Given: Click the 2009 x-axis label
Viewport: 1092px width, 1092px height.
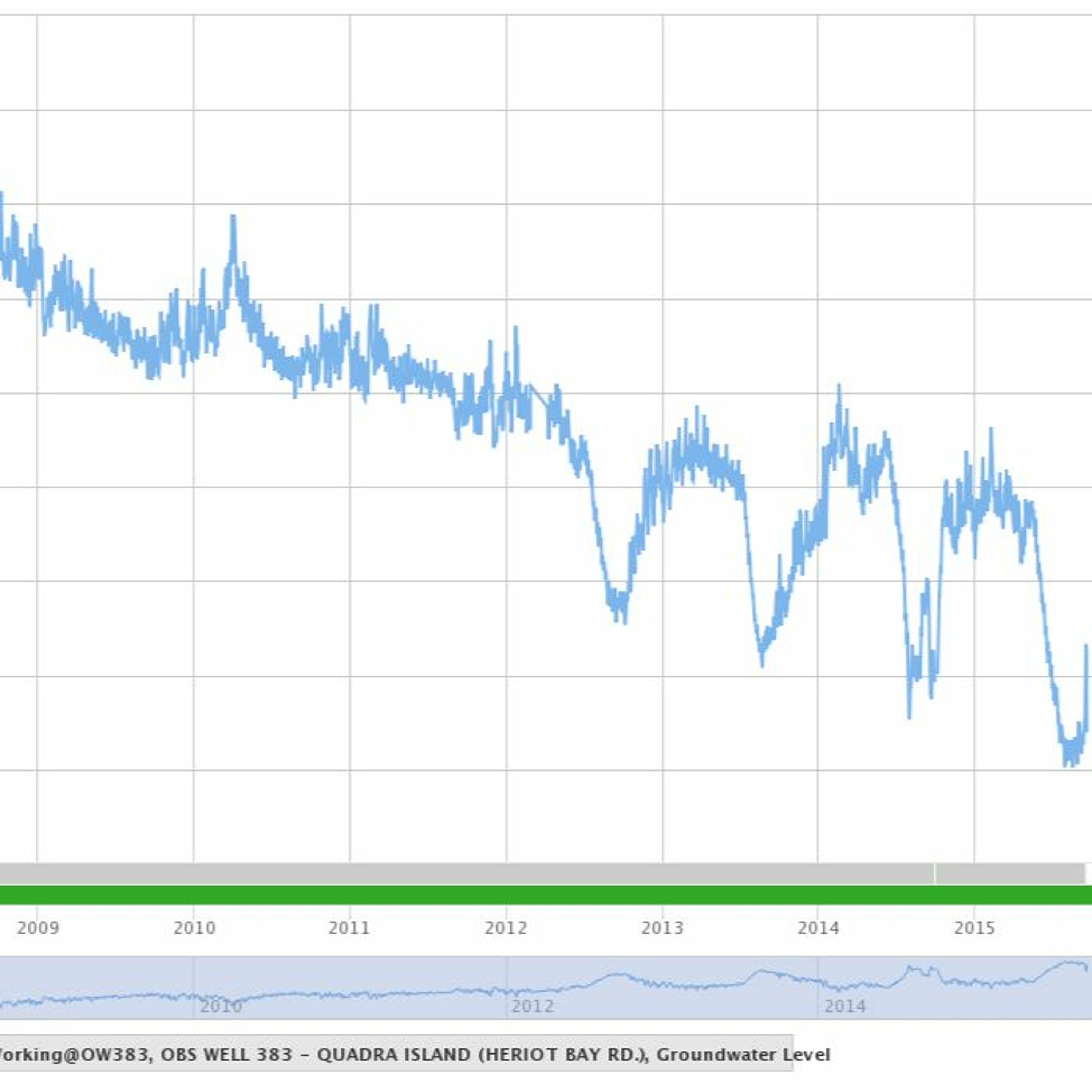Looking at the screenshot, I should click(x=38, y=928).
